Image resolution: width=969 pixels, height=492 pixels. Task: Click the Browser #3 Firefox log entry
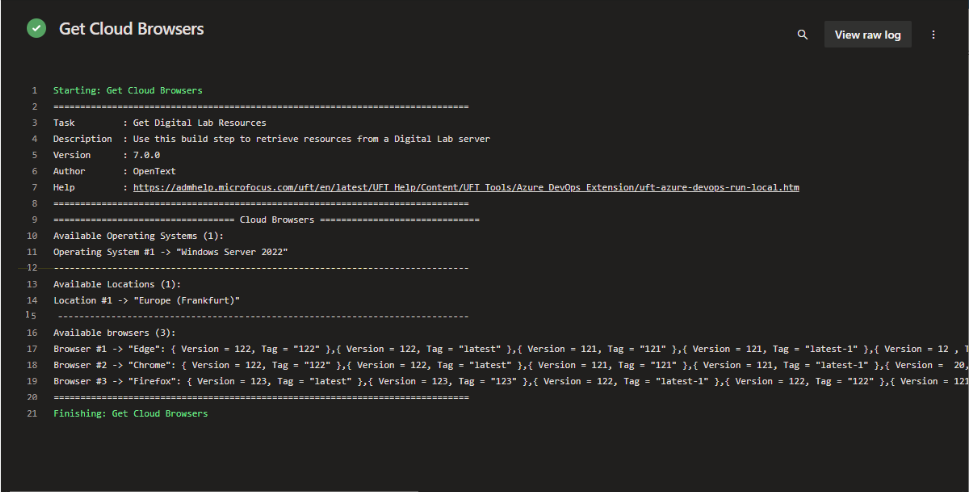pos(500,381)
